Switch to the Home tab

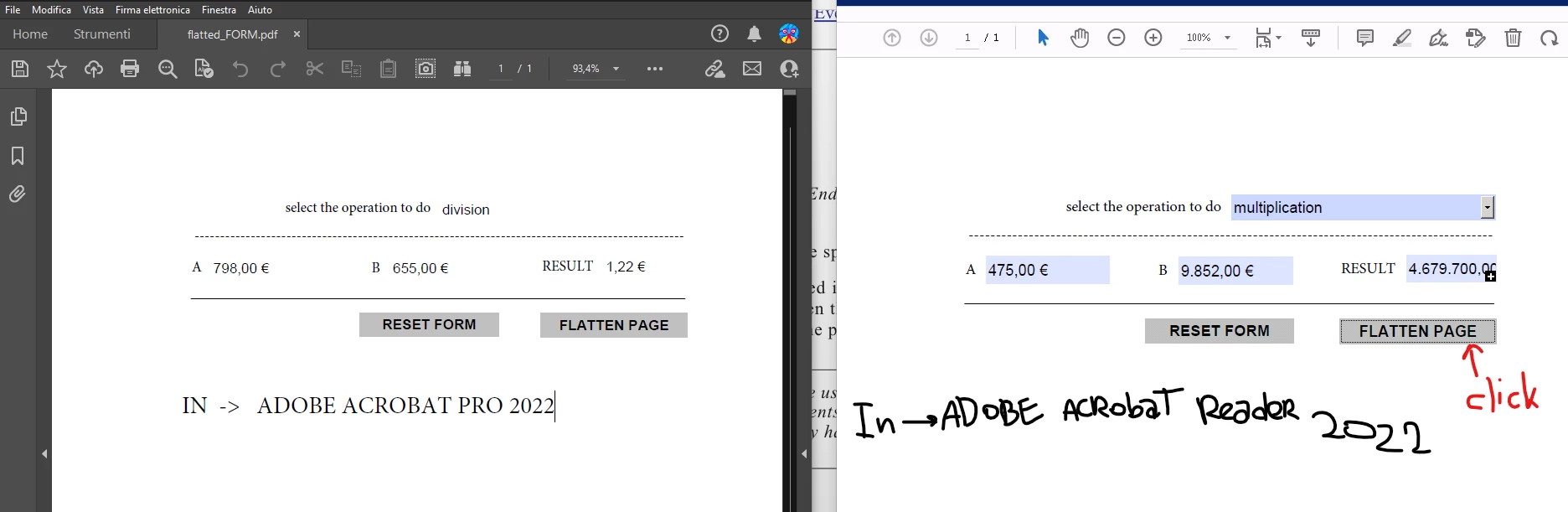point(30,34)
